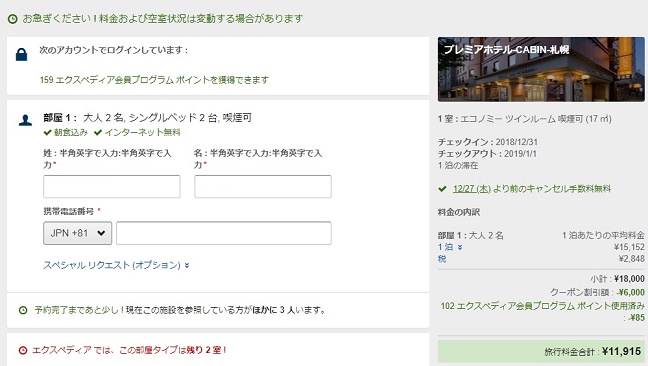Click the ¥15,152 nightly rate value
Viewport: 648px width, 366px height.
(629, 247)
